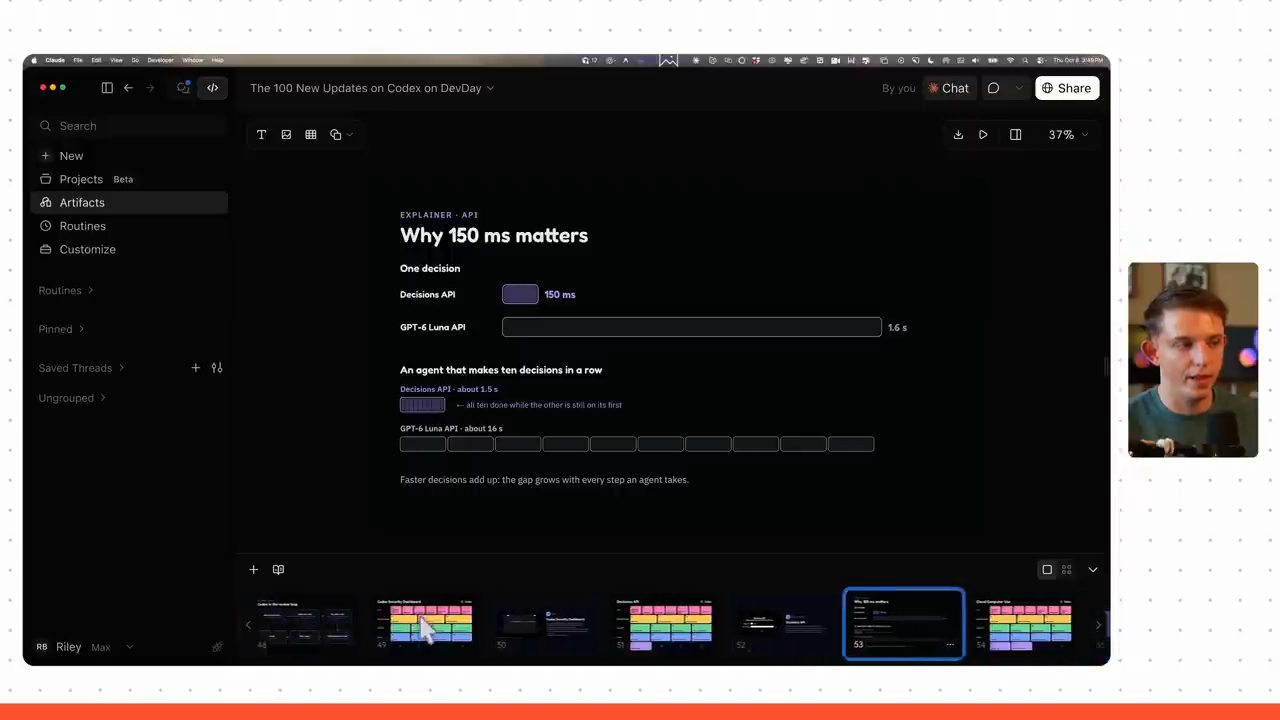Select slide 51 thumbnail
Screen dimensions: 1280x720
[664, 625]
